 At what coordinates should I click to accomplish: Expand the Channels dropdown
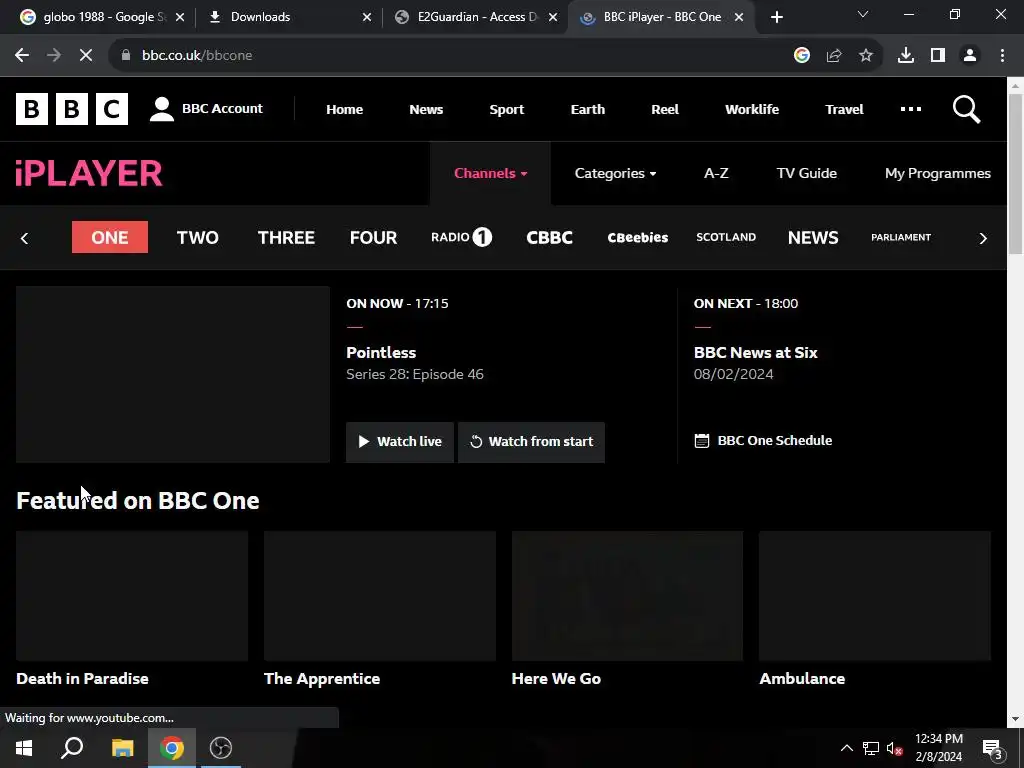point(490,173)
